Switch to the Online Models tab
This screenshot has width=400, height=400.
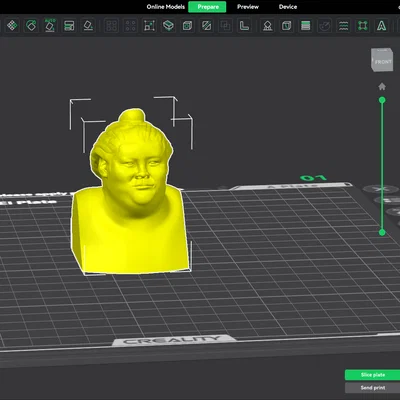click(165, 7)
